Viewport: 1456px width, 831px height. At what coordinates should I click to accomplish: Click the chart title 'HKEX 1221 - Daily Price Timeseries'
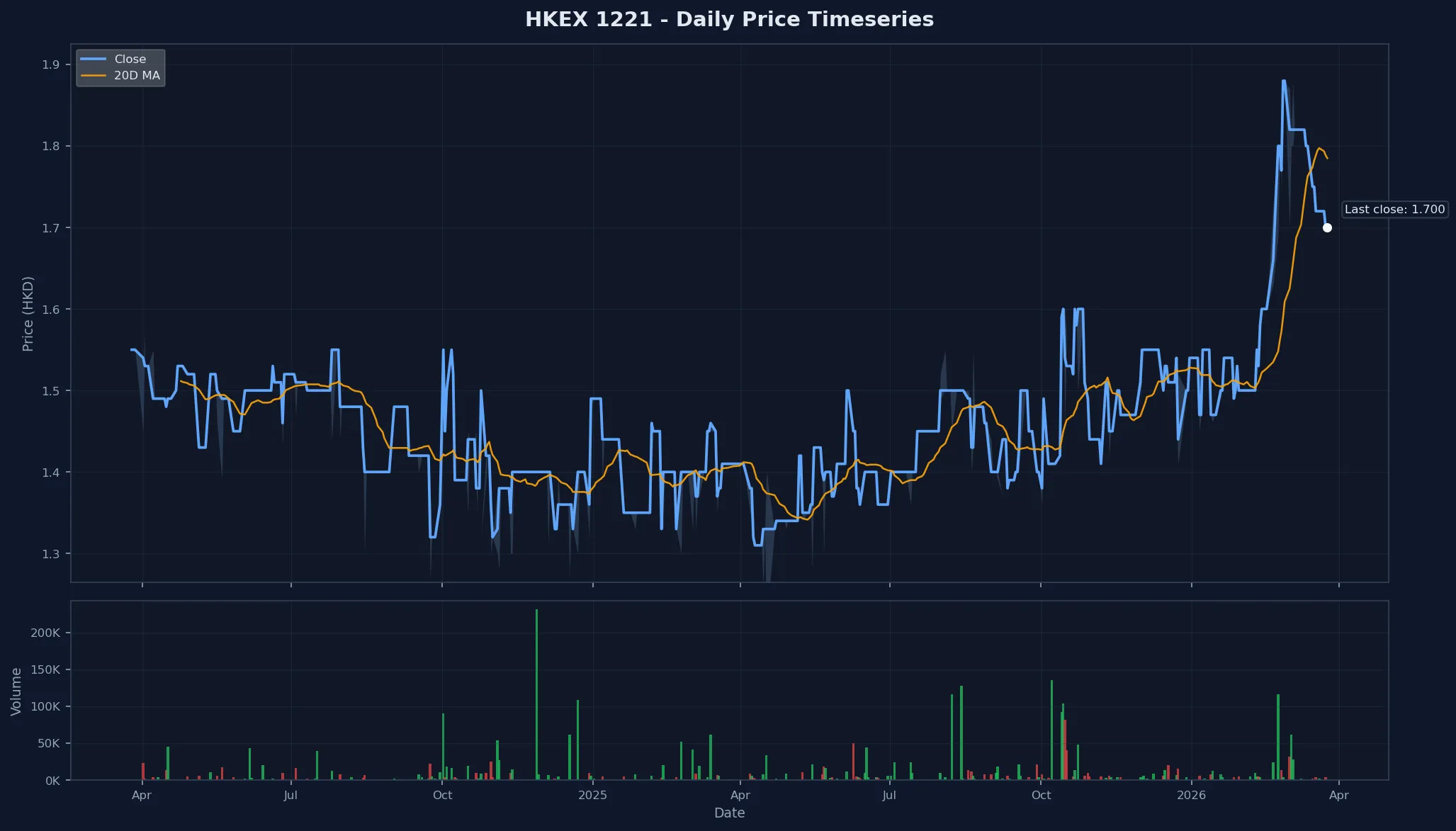[x=729, y=20]
